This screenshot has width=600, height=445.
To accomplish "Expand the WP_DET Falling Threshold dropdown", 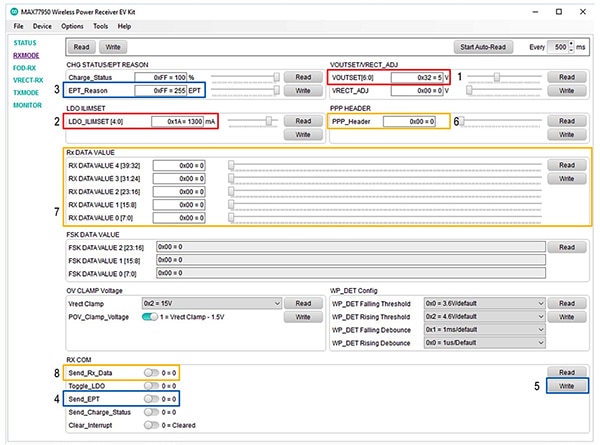I will tap(484, 302).
